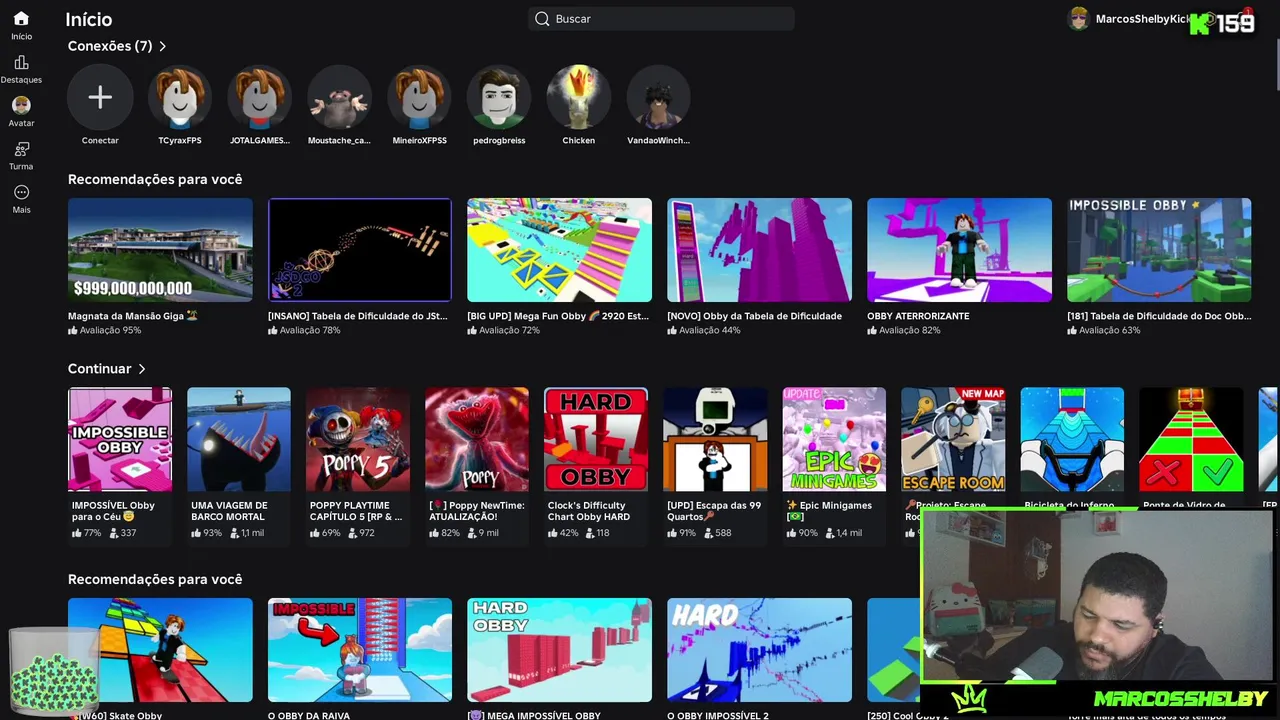Image resolution: width=1280 pixels, height=720 pixels.
Task: Open JOTALGAMES connection avatar
Action: [260, 97]
